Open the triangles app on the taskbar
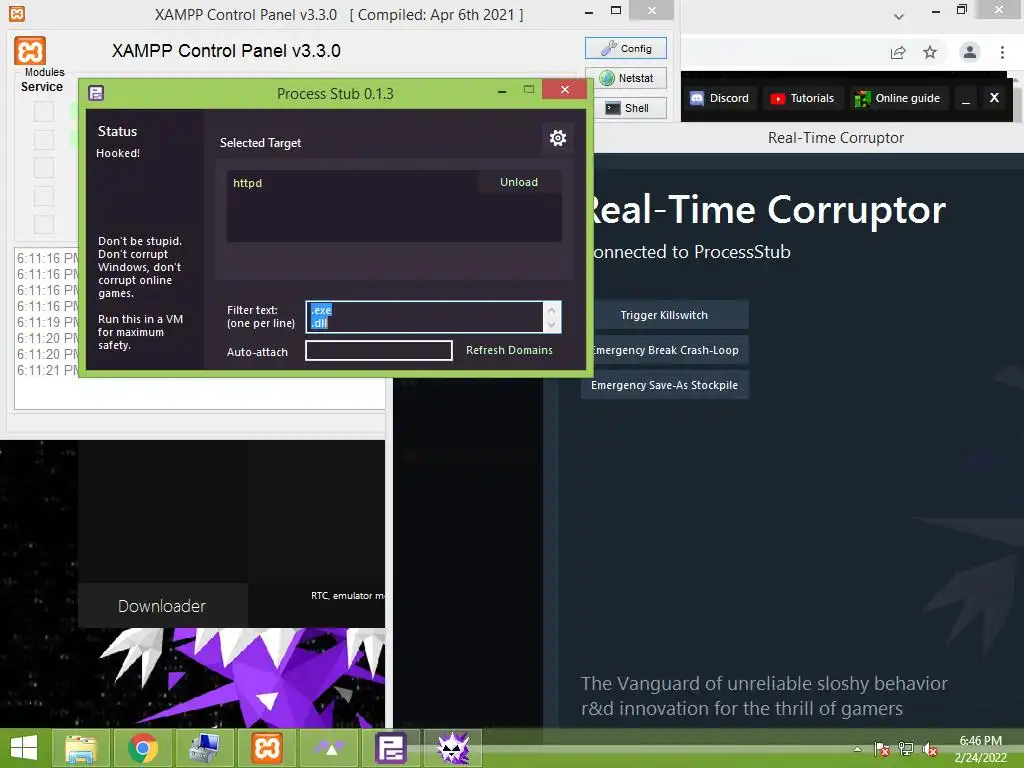The width and height of the screenshot is (1024, 768). tap(329, 748)
